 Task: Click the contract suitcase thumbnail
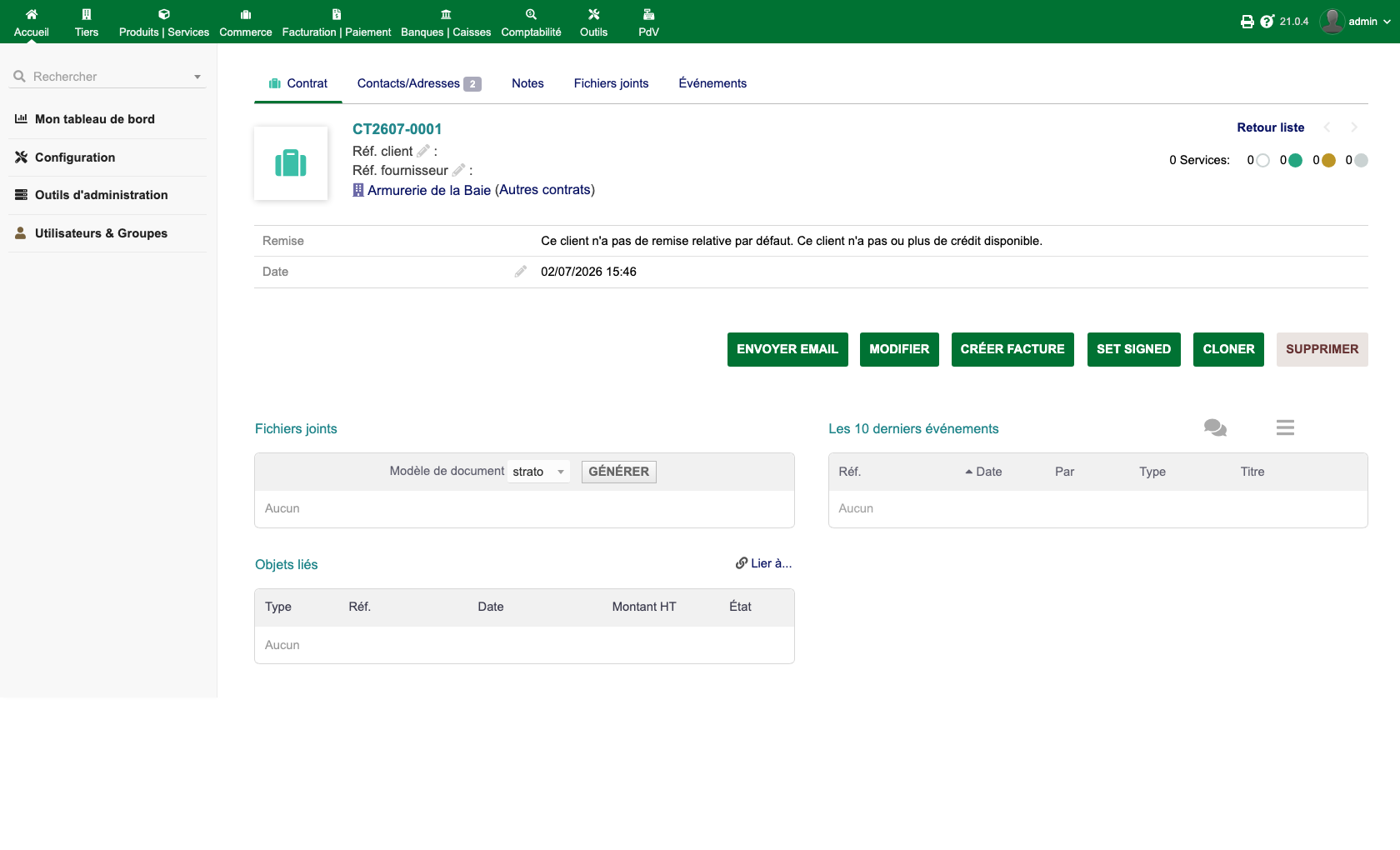click(291, 163)
